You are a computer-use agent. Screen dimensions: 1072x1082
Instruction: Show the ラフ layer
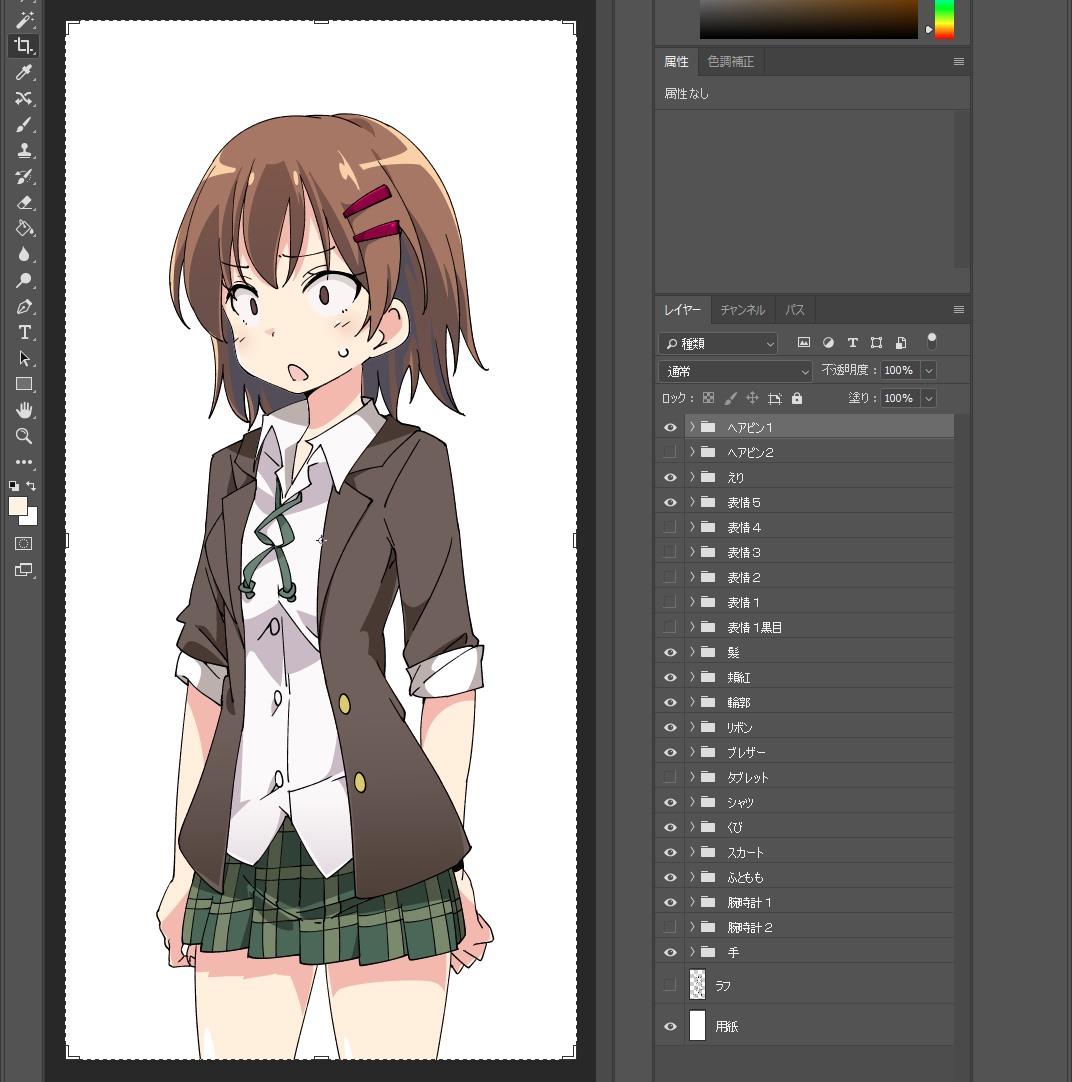click(670, 985)
